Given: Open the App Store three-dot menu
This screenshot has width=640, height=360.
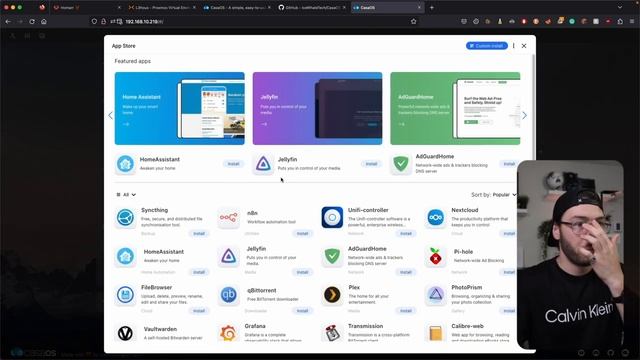Looking at the screenshot, I should click(x=513, y=46).
